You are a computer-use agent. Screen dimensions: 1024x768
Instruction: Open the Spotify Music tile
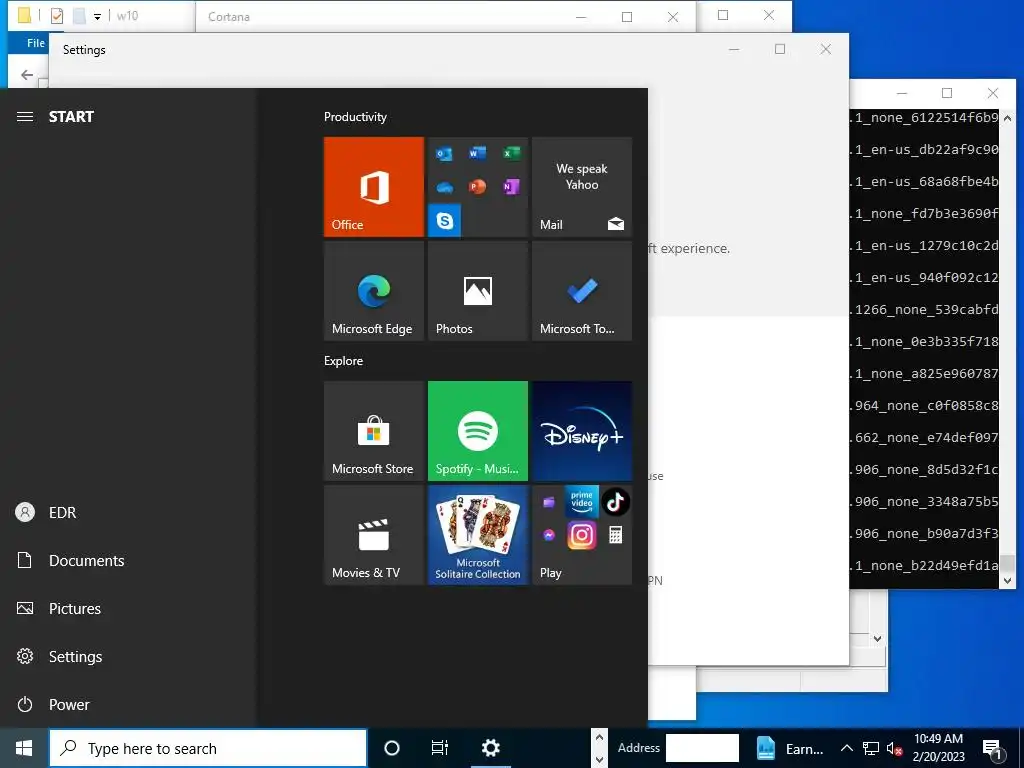coord(477,431)
